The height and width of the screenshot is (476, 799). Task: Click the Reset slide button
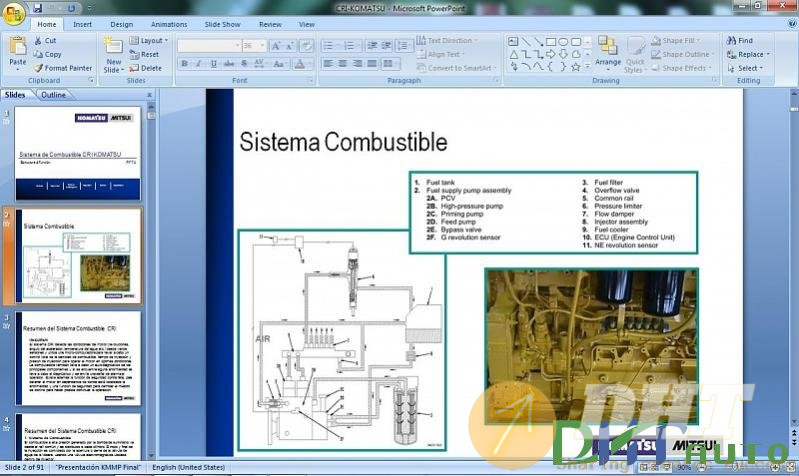(x=144, y=54)
